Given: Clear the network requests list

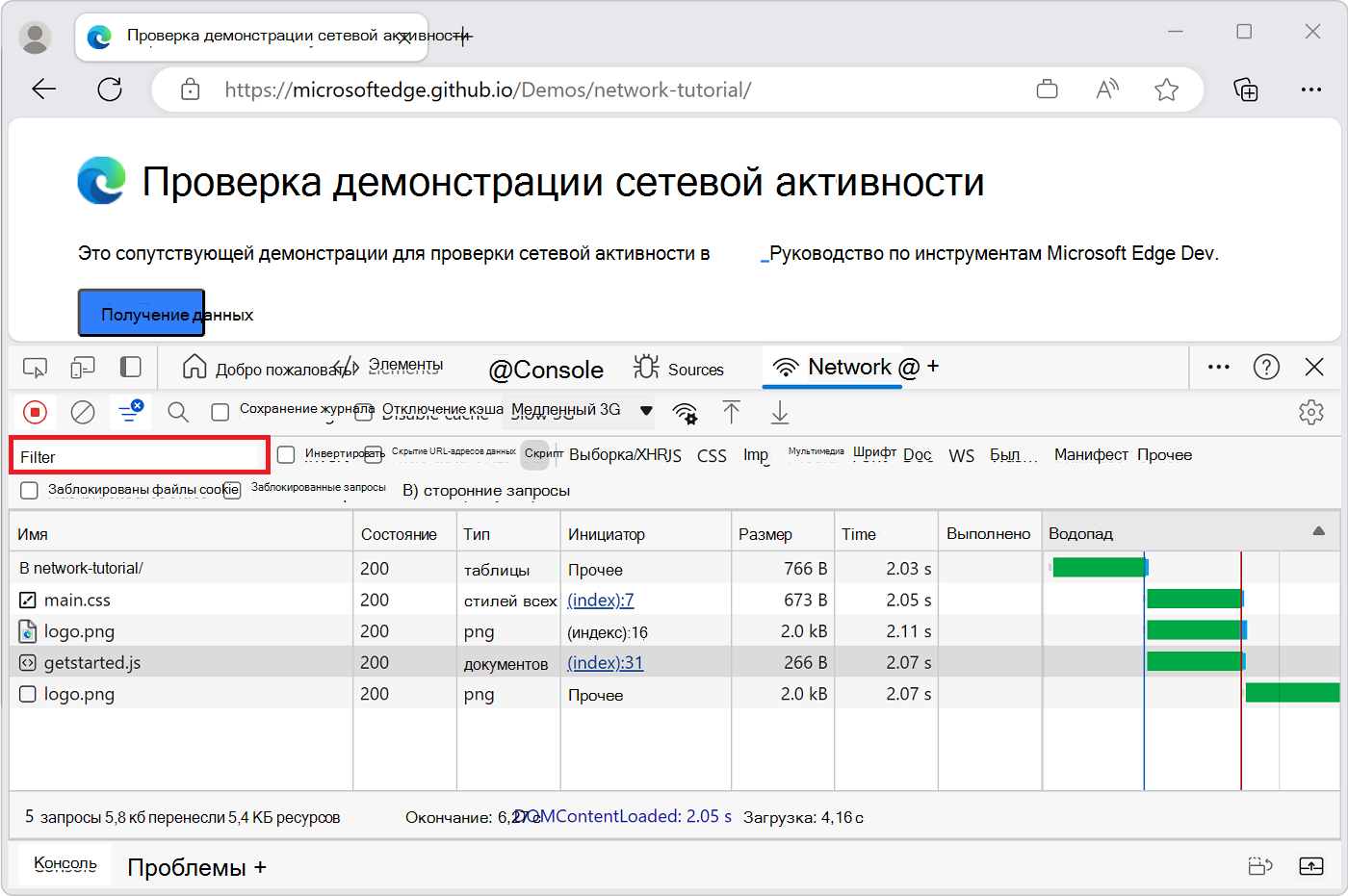Looking at the screenshot, I should [83, 412].
